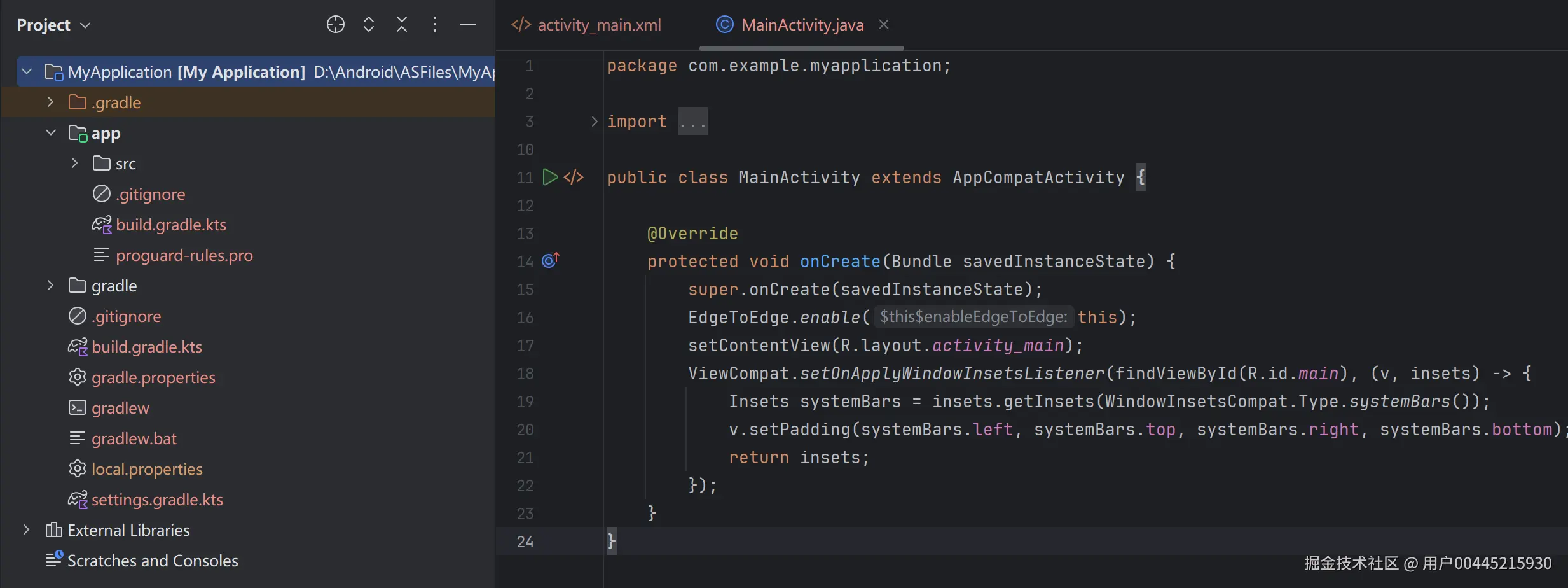Open the gradlew script file
The width and height of the screenshot is (1568, 588).
[120, 408]
